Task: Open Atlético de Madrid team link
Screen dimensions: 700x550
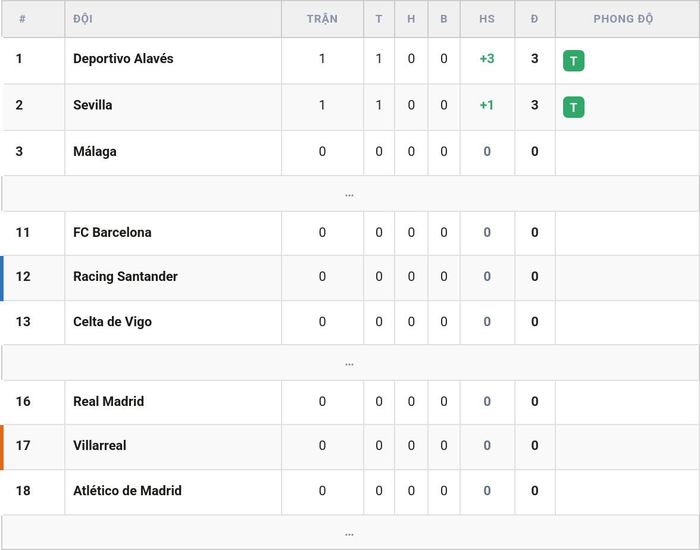Action: point(127,490)
